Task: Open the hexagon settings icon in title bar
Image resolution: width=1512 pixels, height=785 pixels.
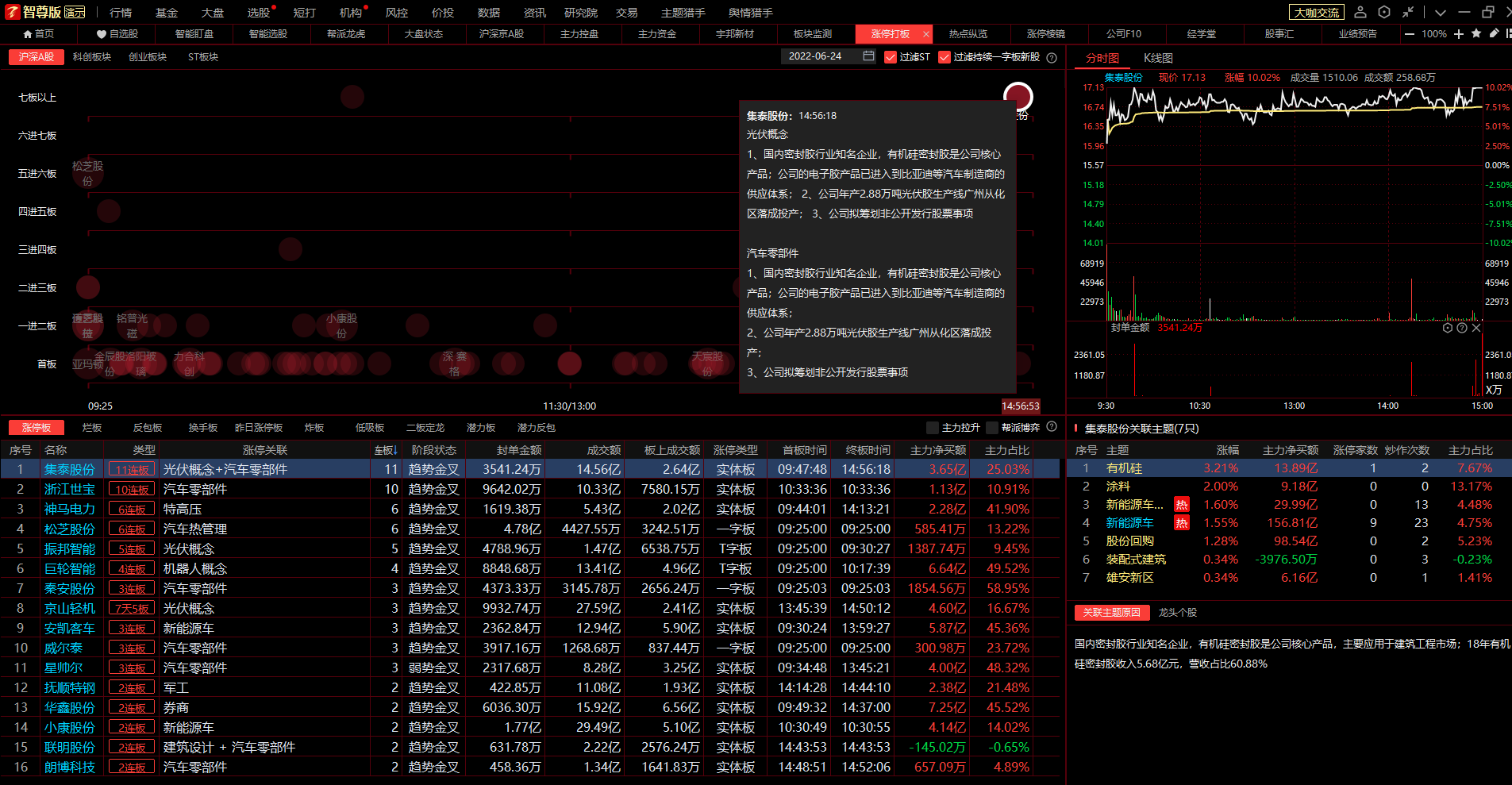Action: (1384, 12)
